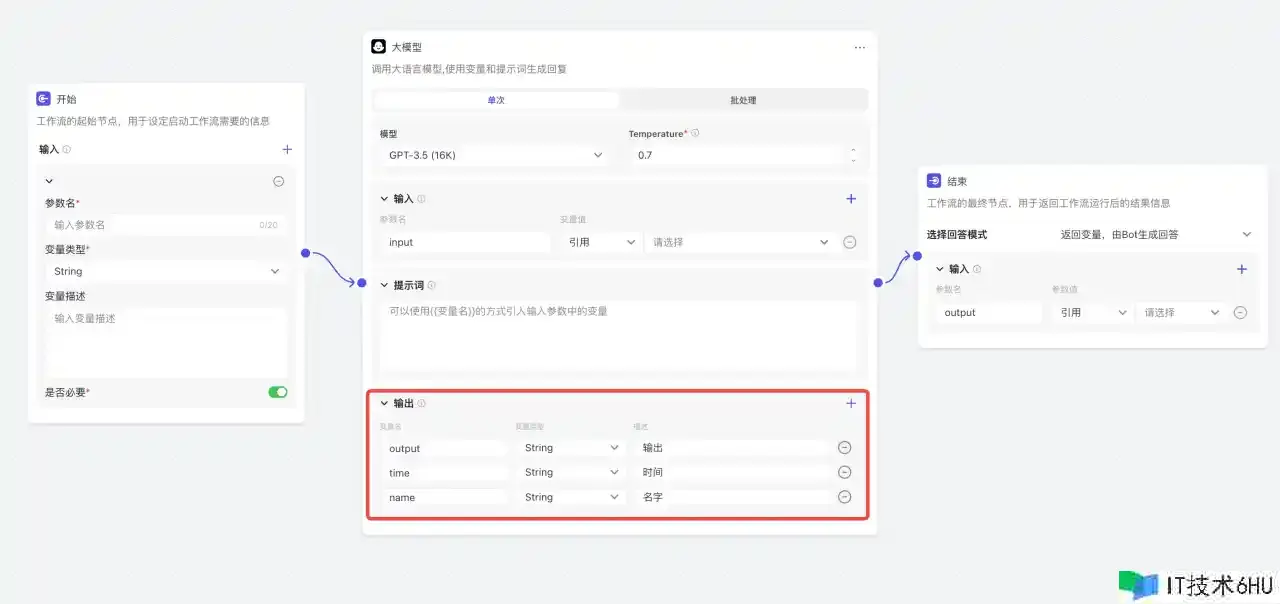Remove the time output row
1280x604 pixels.
point(845,472)
